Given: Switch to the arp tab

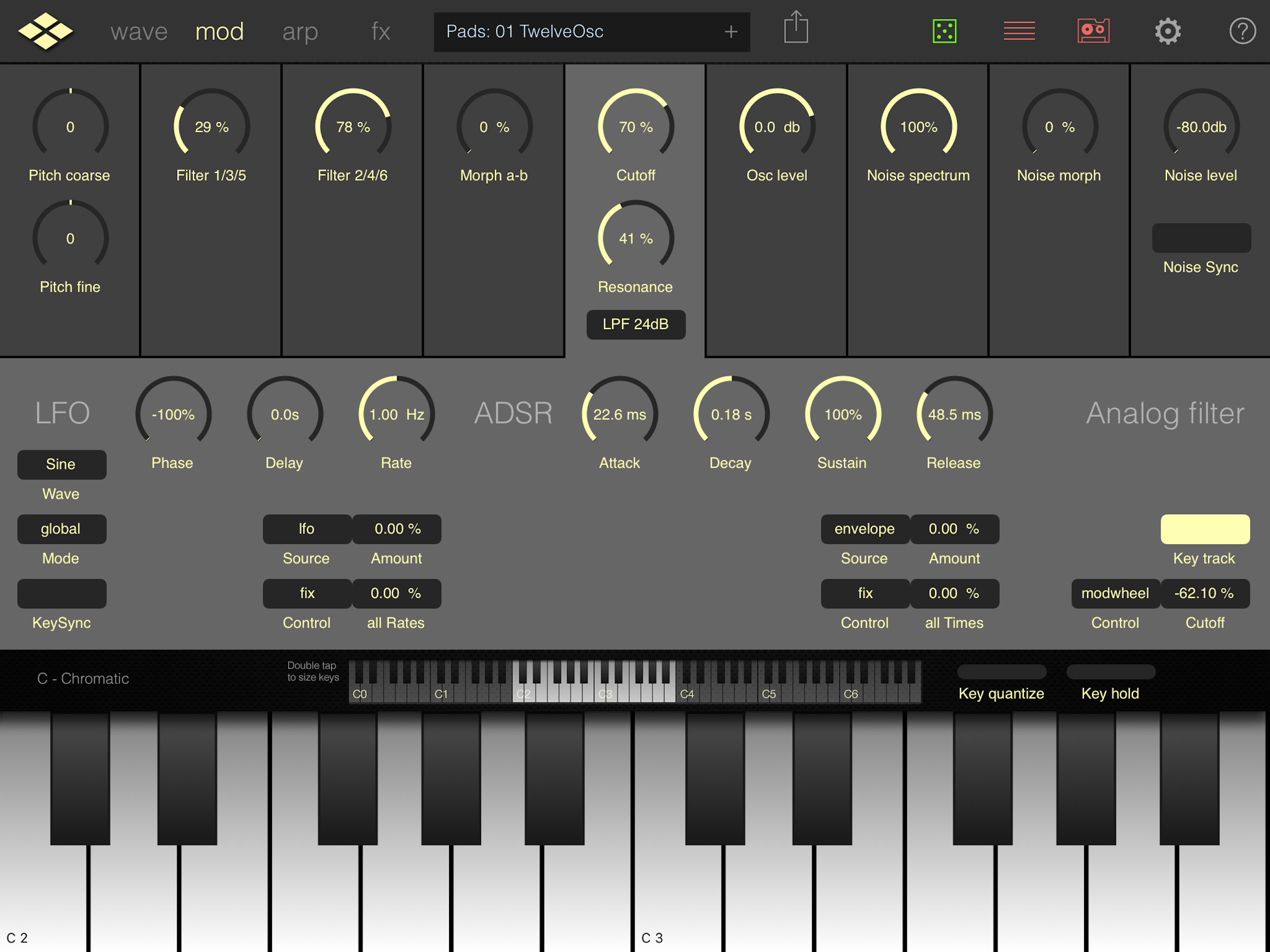Looking at the screenshot, I should point(300,32).
